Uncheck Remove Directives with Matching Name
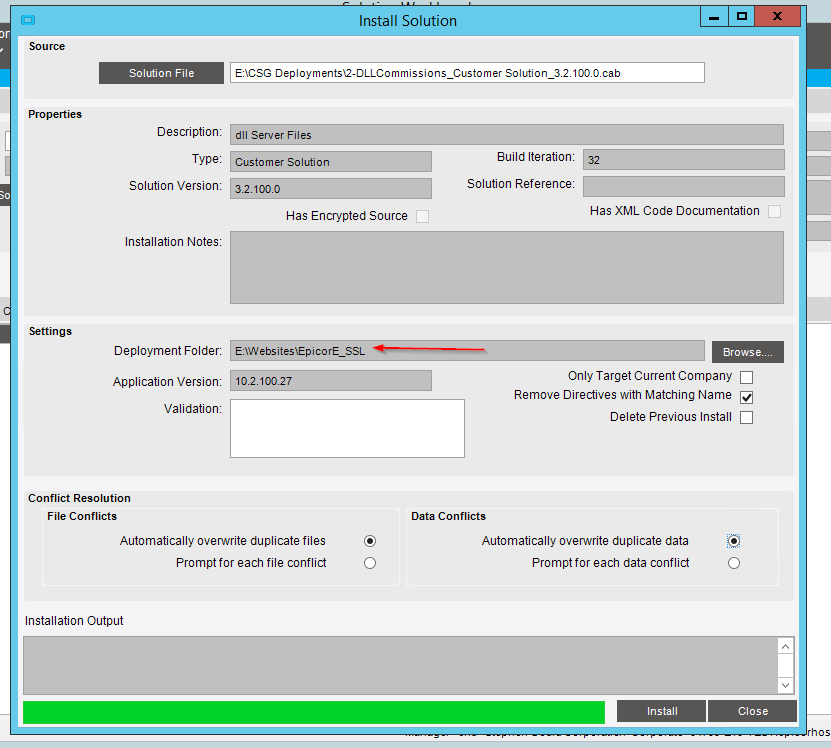 point(746,397)
